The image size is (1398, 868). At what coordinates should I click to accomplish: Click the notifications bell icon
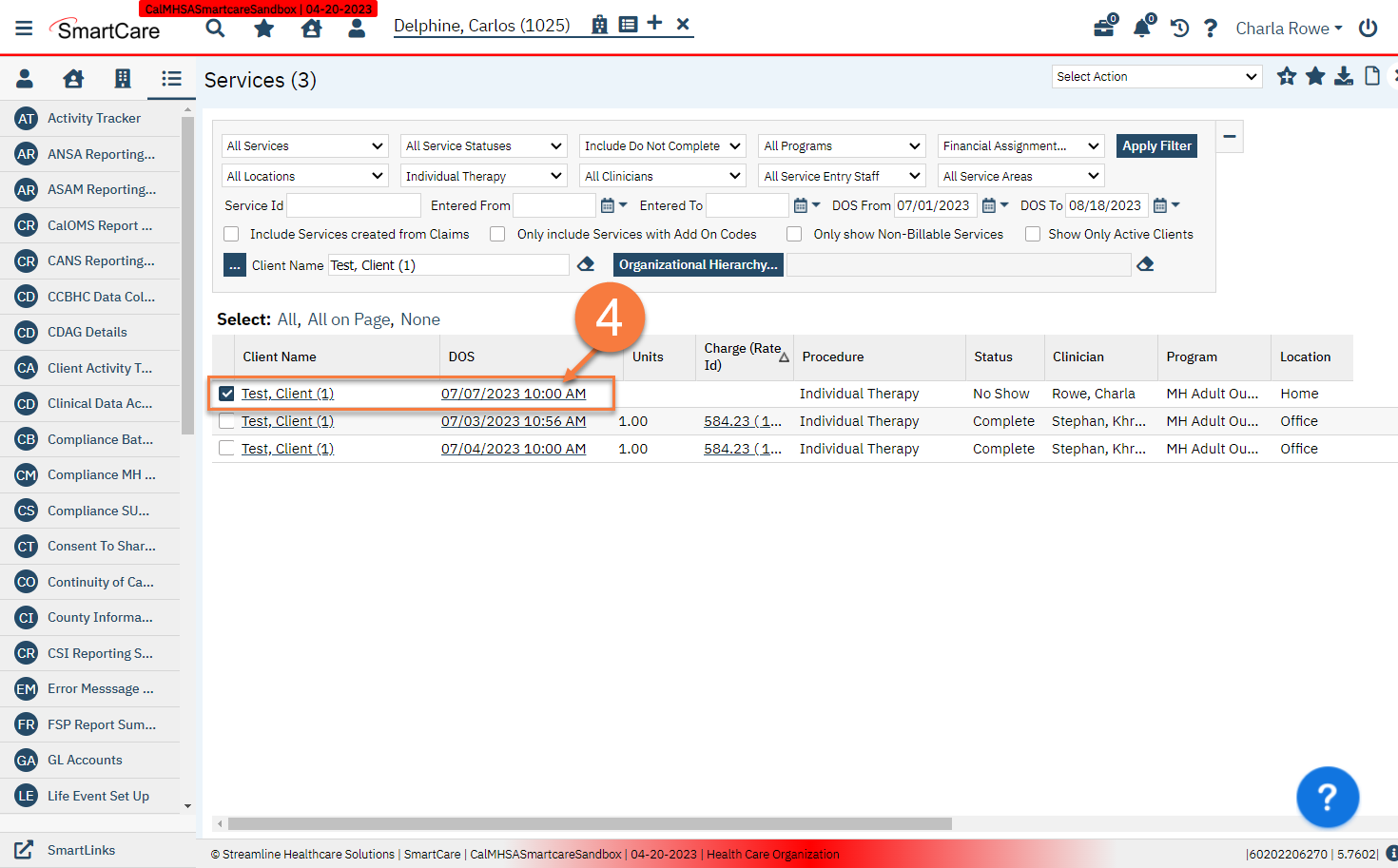(1141, 29)
